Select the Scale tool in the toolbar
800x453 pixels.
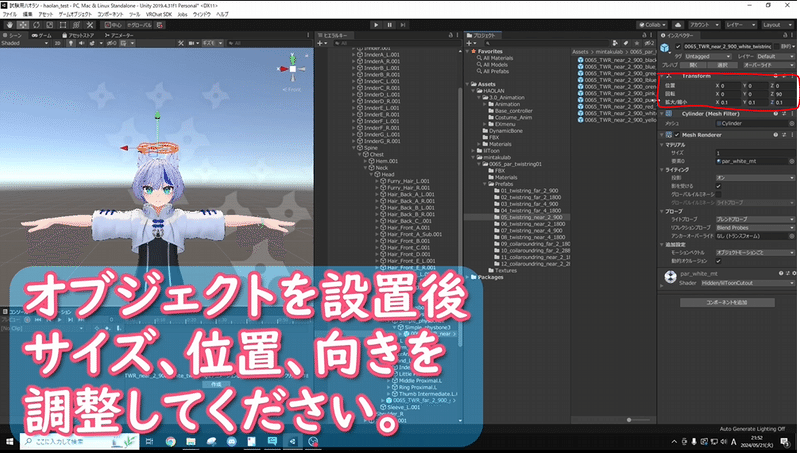point(49,24)
